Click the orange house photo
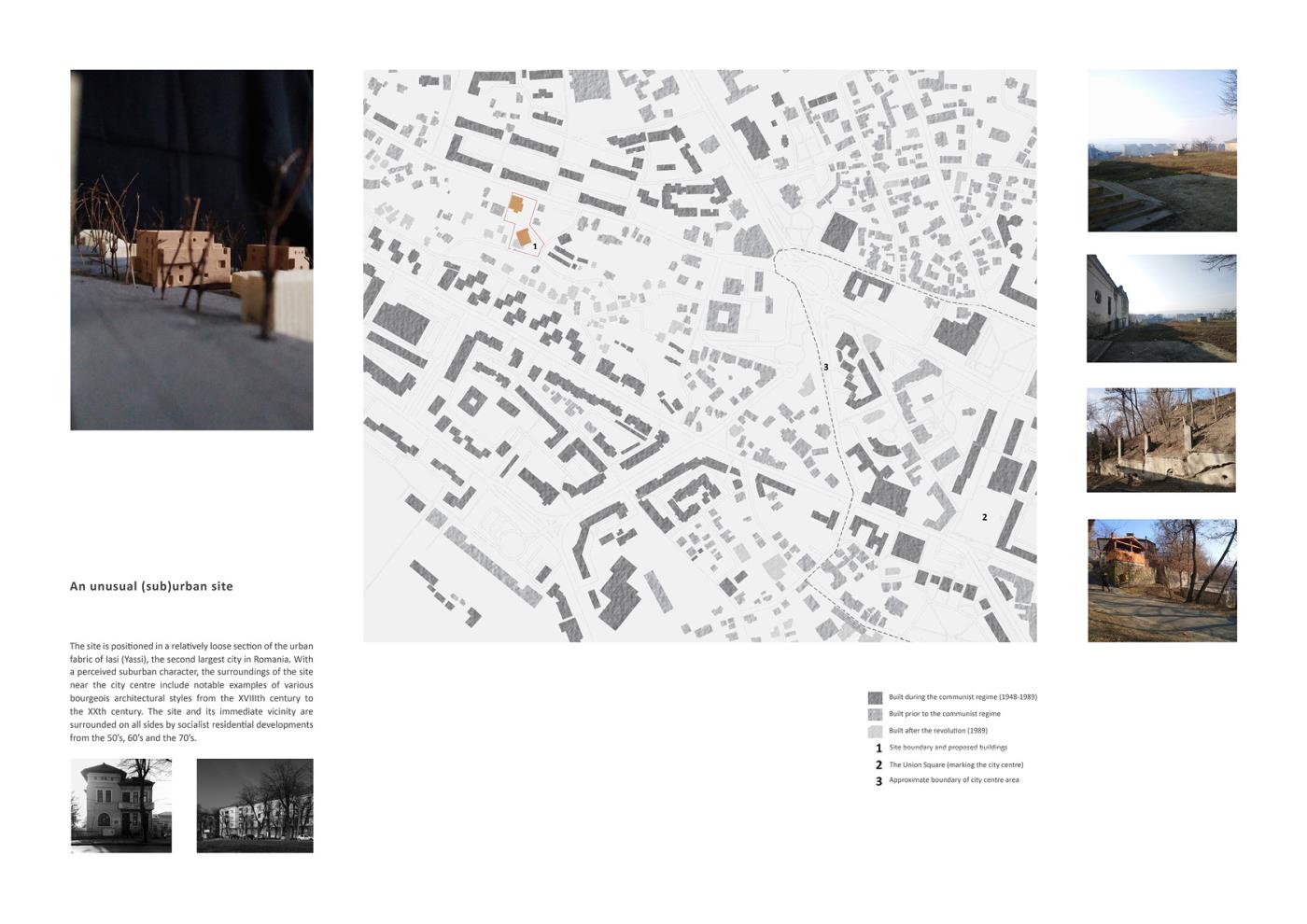1307x924 pixels. pyautogui.click(x=1161, y=581)
